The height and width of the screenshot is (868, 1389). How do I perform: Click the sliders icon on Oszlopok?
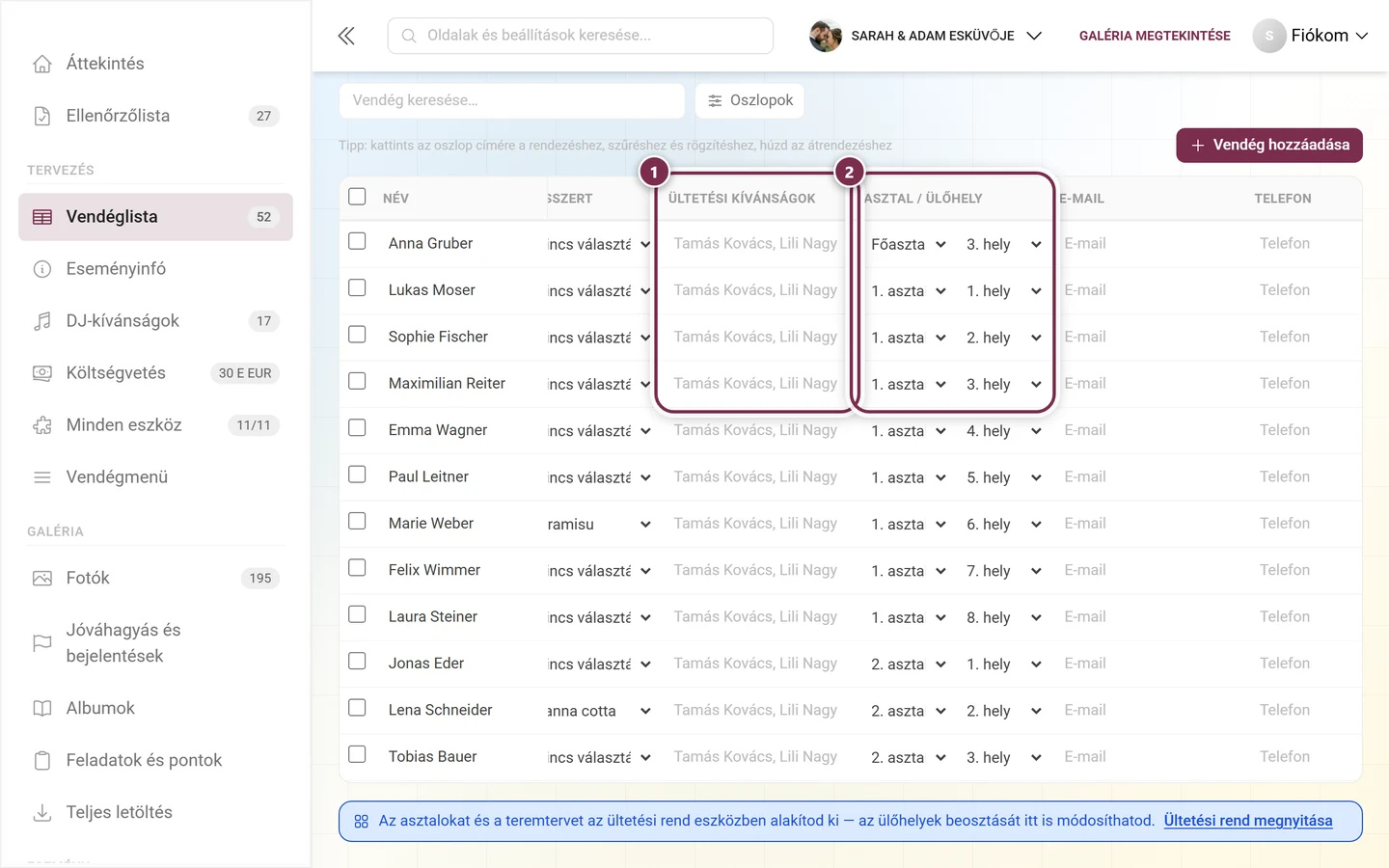tap(715, 100)
